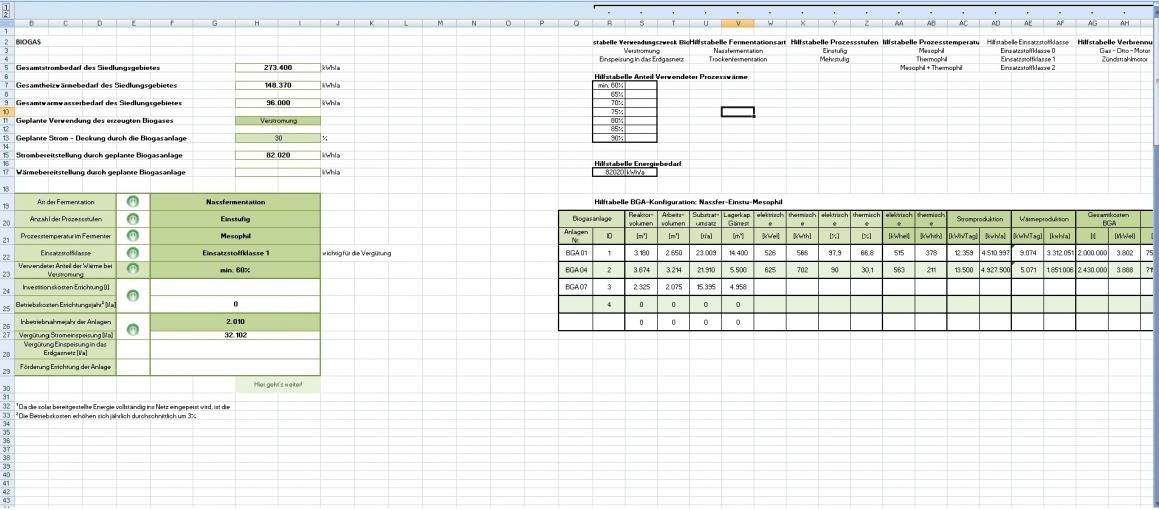Click the 4.510.997 Stromproduktion cell
Image resolution: width=1159 pixels, height=510 pixels.
[995, 252]
